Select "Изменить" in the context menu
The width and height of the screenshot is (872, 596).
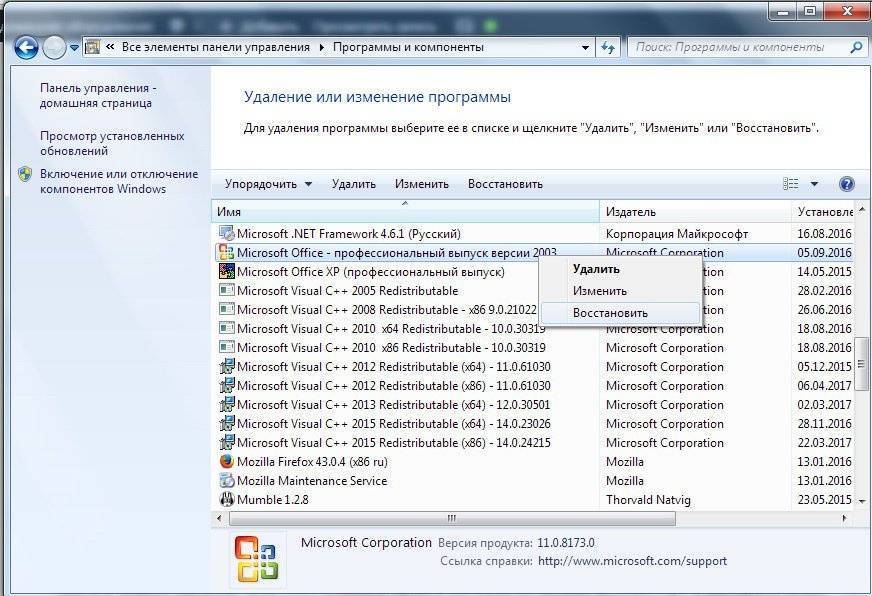[600, 291]
